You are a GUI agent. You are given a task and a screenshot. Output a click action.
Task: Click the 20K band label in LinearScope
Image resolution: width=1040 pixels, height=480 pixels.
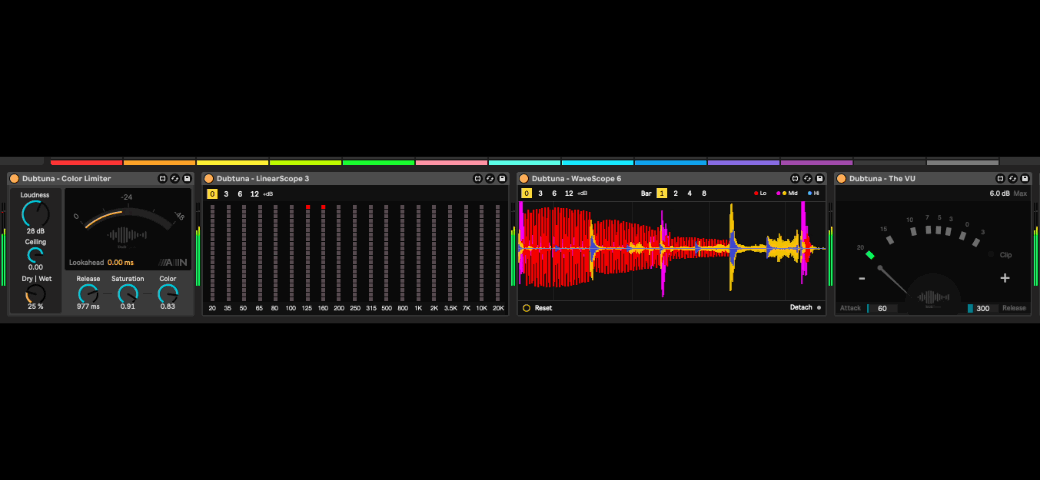click(498, 308)
